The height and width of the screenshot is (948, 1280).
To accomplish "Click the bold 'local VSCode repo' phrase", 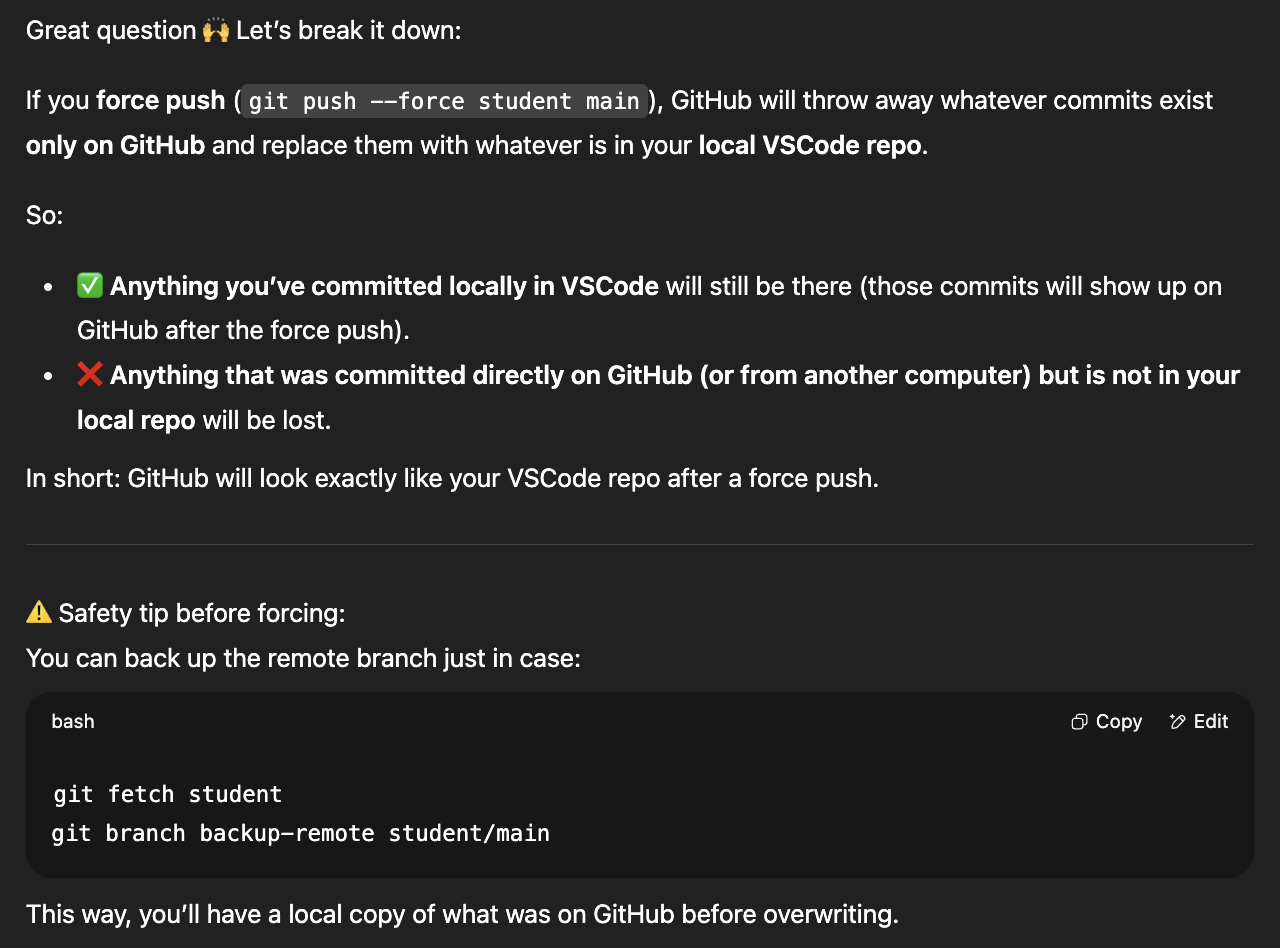I will (810, 146).
